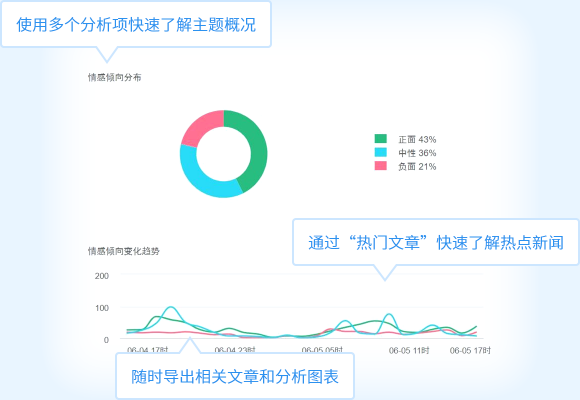Image resolution: width=580 pixels, height=400 pixels.
Task: Click the 情感倾向分布 chart title
Action: click(114, 77)
